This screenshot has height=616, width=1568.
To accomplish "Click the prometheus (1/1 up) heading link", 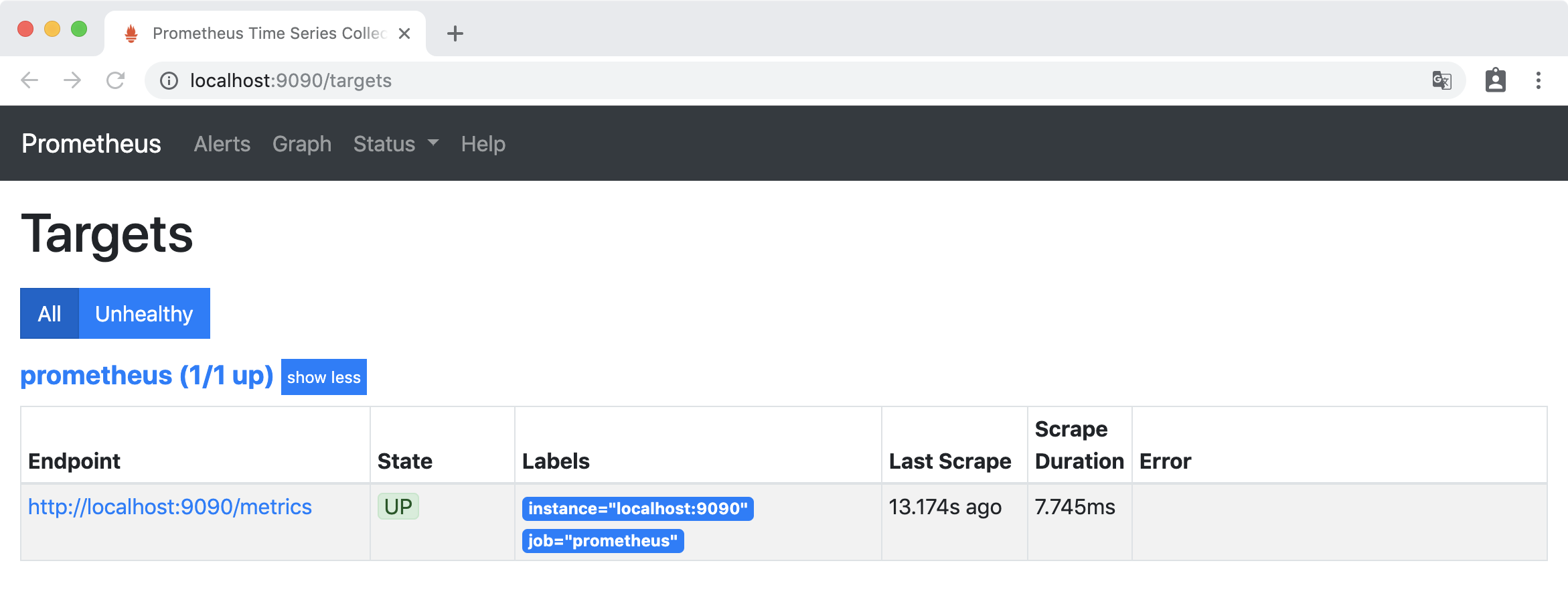I will point(147,376).
